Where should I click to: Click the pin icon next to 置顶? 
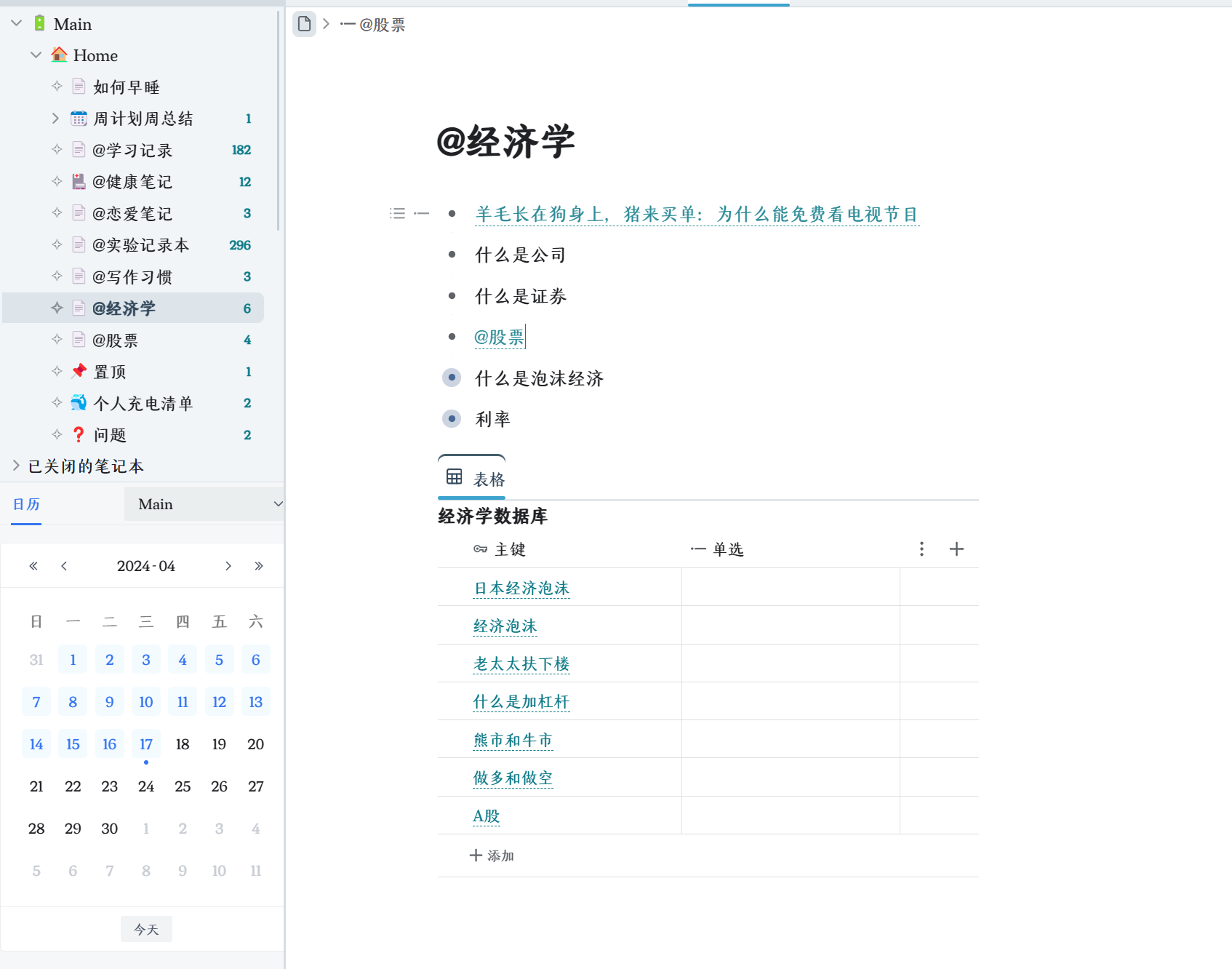point(79,372)
